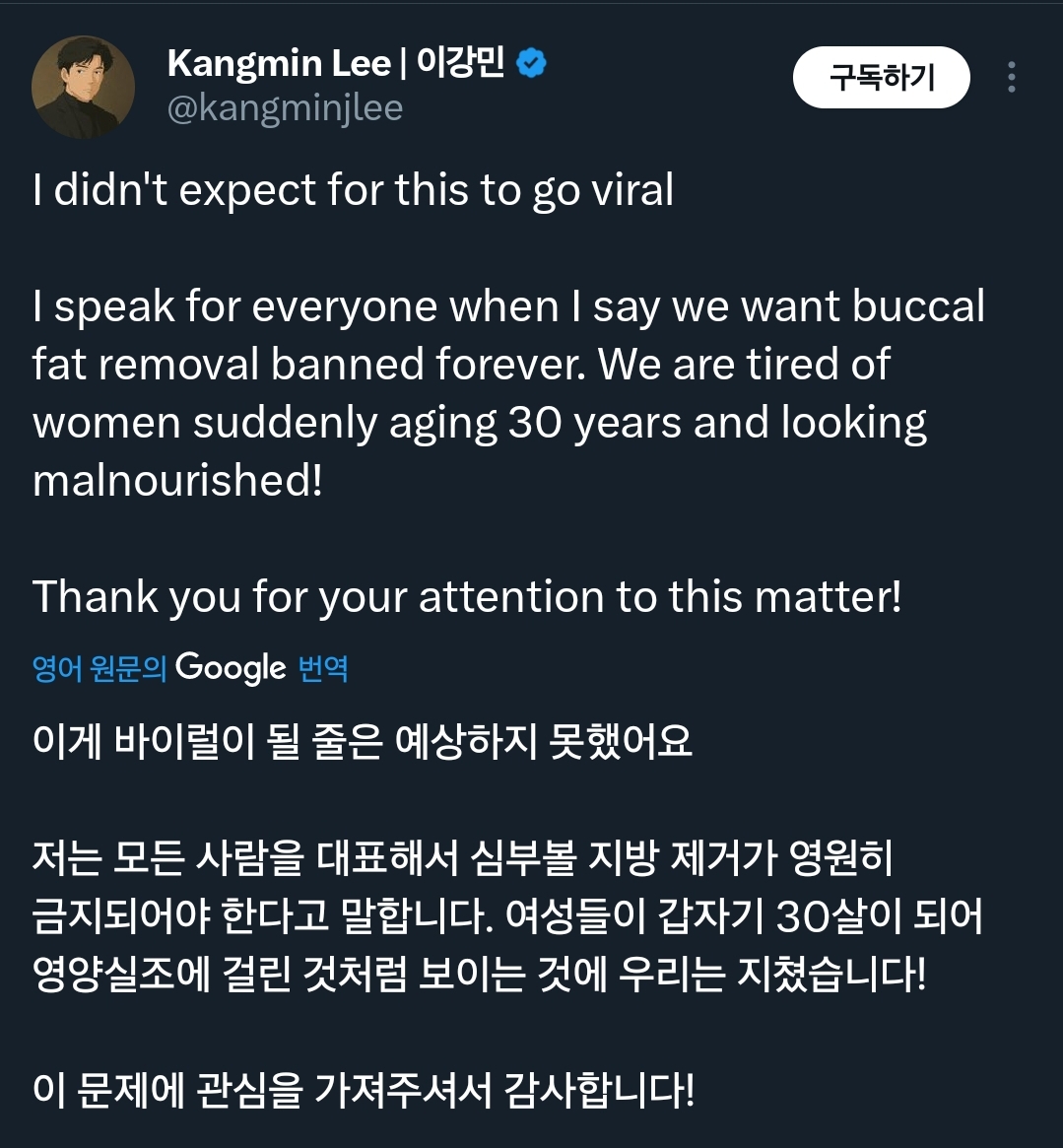Image resolution: width=1063 pixels, height=1148 pixels.
Task: Click the line 'I didn't expect for this to go viral'
Action: click(353, 190)
